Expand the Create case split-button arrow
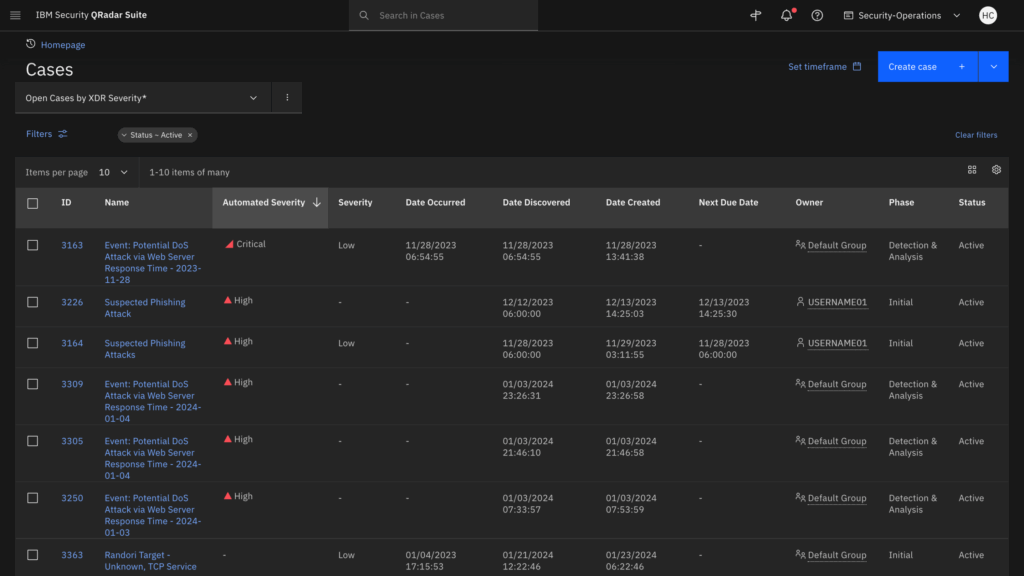The width and height of the screenshot is (1024, 576). (x=993, y=67)
